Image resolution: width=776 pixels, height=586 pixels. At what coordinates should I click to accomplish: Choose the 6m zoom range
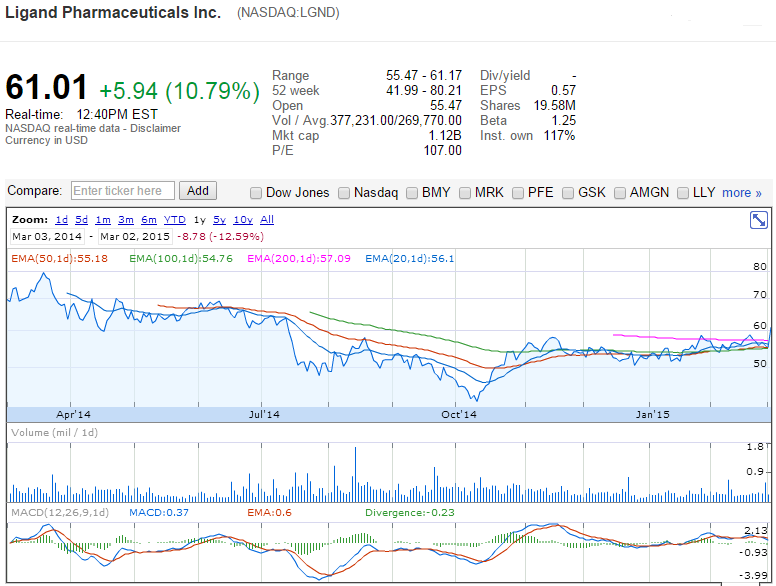tap(148, 220)
